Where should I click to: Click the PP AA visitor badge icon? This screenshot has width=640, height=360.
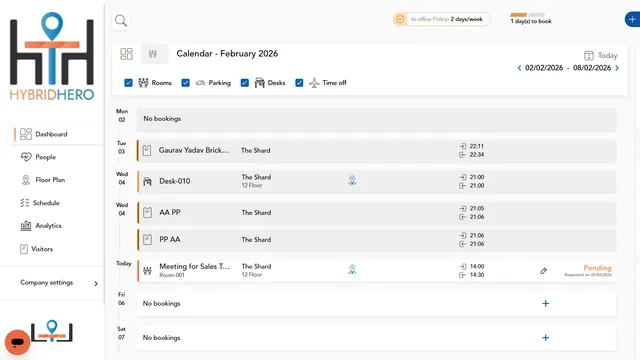(x=147, y=240)
